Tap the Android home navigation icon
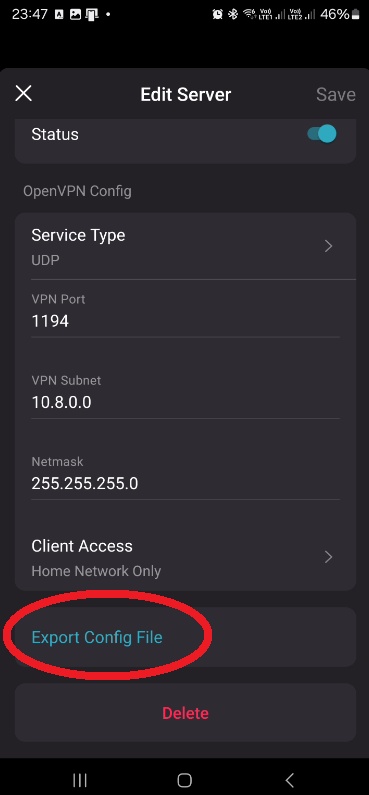Image resolution: width=369 pixels, height=795 pixels. [184, 780]
